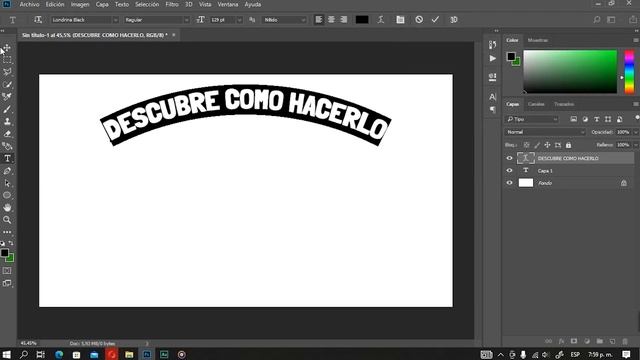
Task: Open the Create Warped Text icon
Action: click(381, 20)
